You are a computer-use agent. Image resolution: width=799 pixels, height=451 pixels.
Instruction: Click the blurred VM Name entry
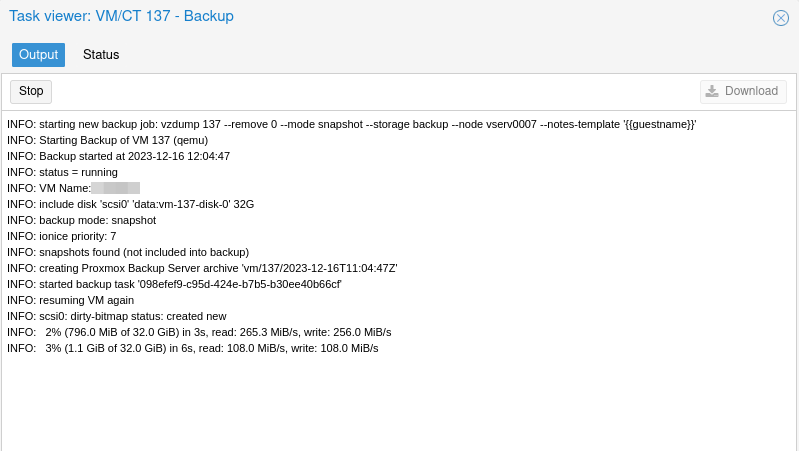tap(115, 188)
